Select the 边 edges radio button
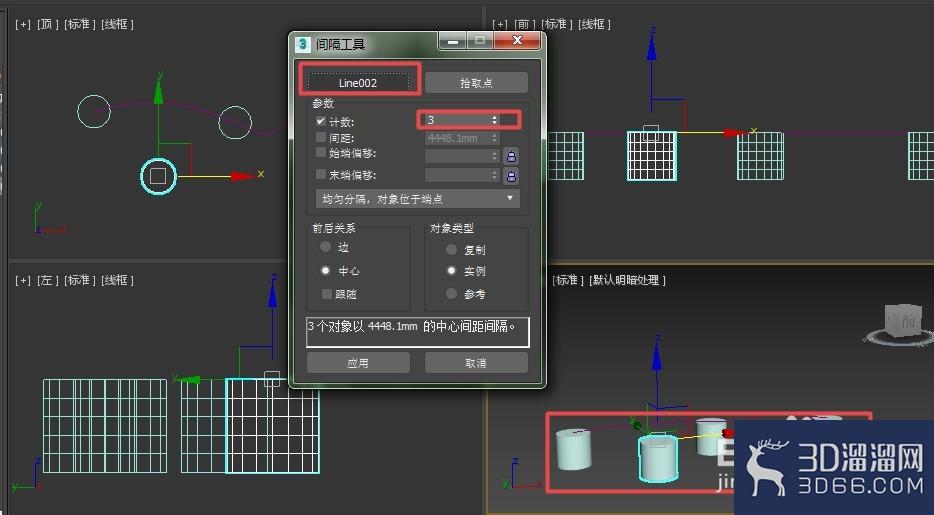934x515 pixels. 325,246
